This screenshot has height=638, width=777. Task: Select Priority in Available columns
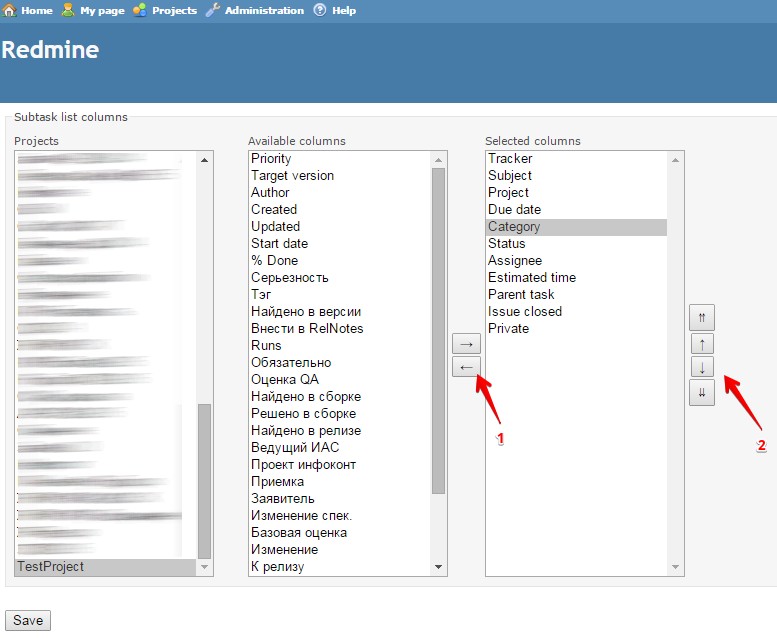(x=340, y=159)
